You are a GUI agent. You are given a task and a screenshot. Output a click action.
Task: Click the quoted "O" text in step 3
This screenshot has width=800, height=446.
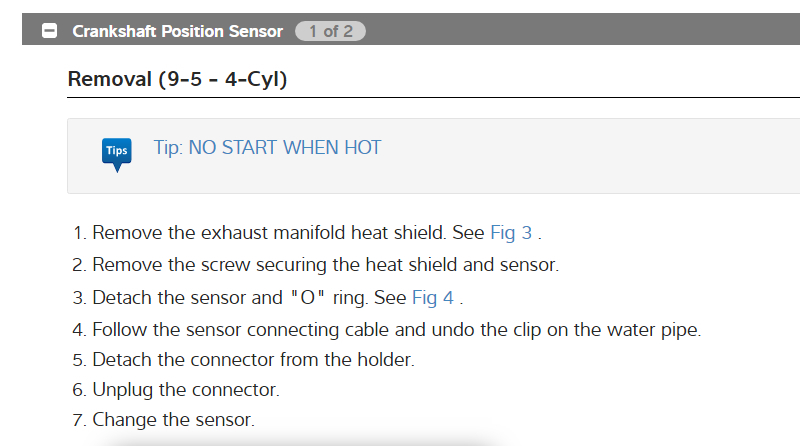pos(308,297)
